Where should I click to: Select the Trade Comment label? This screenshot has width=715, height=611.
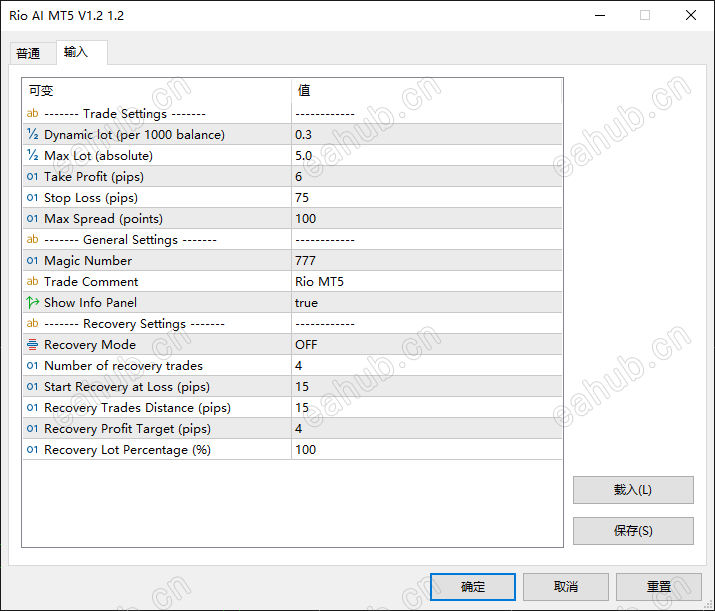91,282
